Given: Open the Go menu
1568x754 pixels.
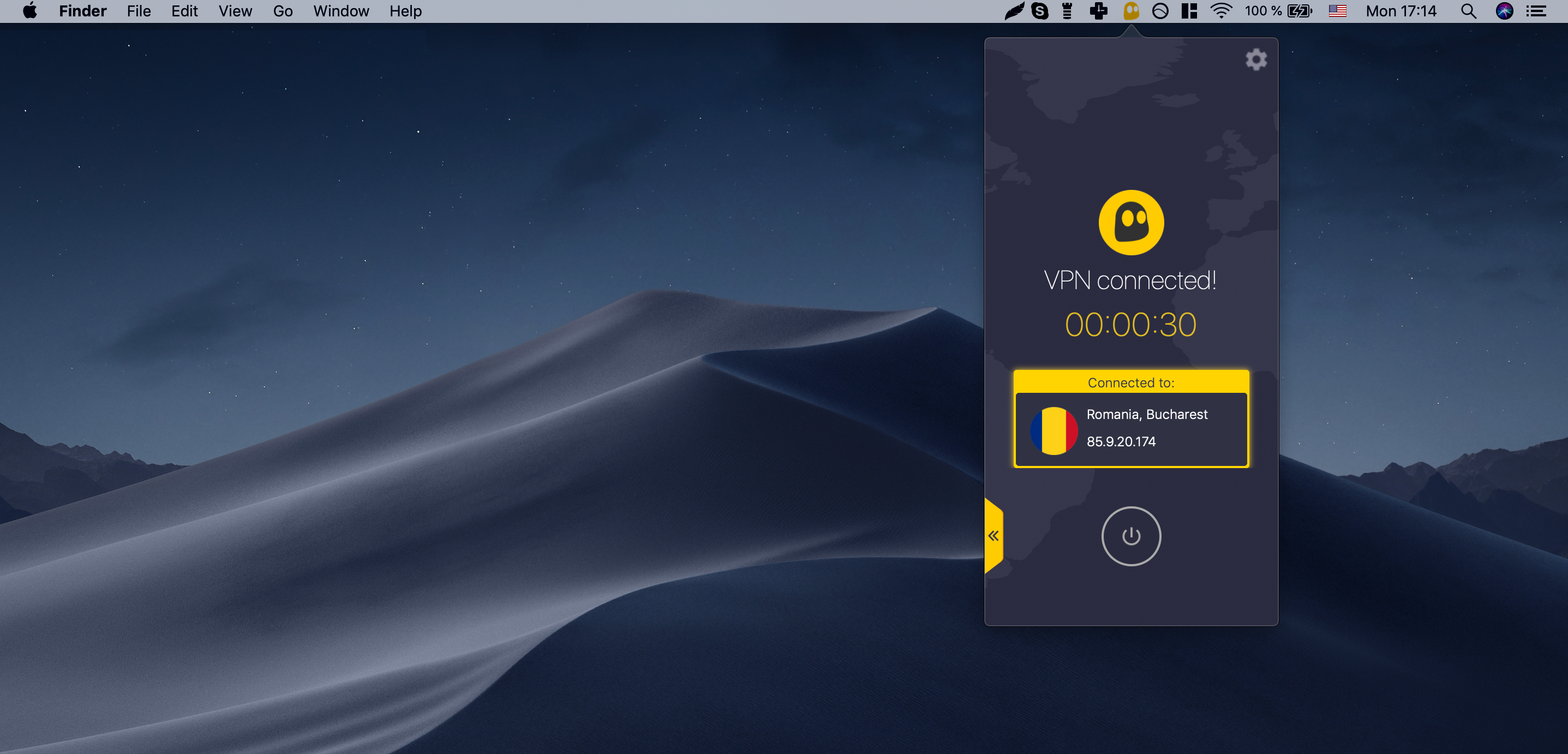Looking at the screenshot, I should (x=283, y=11).
